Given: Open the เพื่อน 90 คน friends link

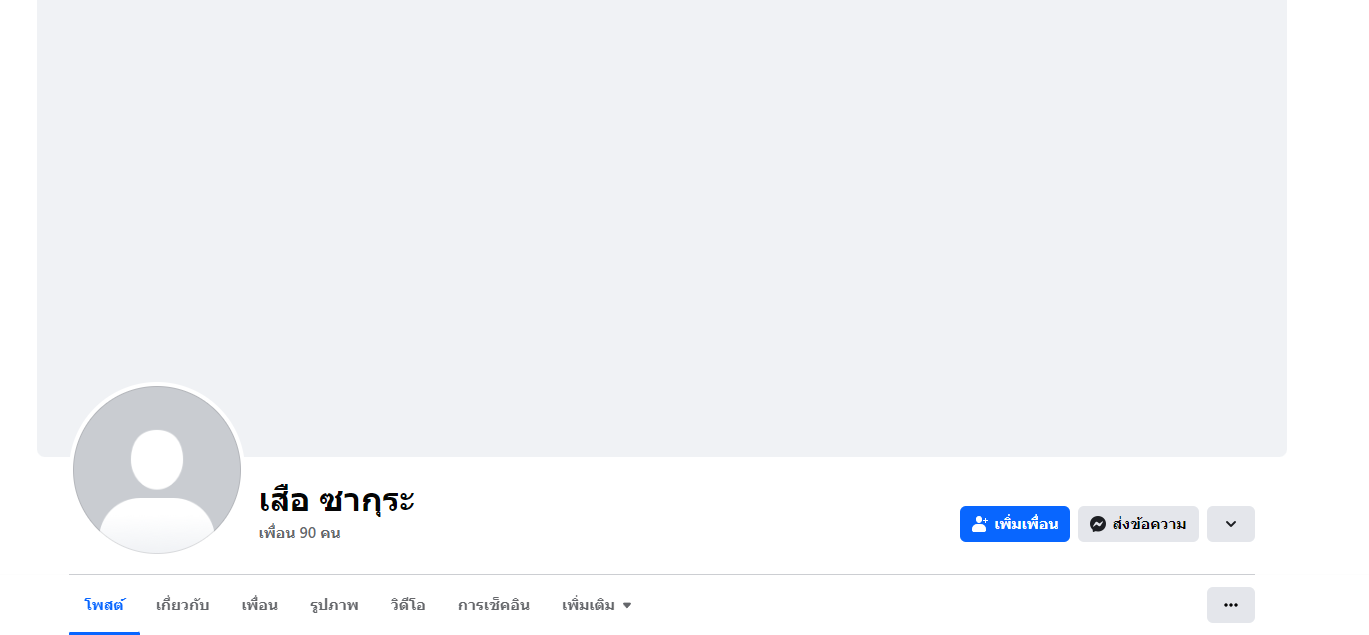Looking at the screenshot, I should pyautogui.click(x=299, y=533).
